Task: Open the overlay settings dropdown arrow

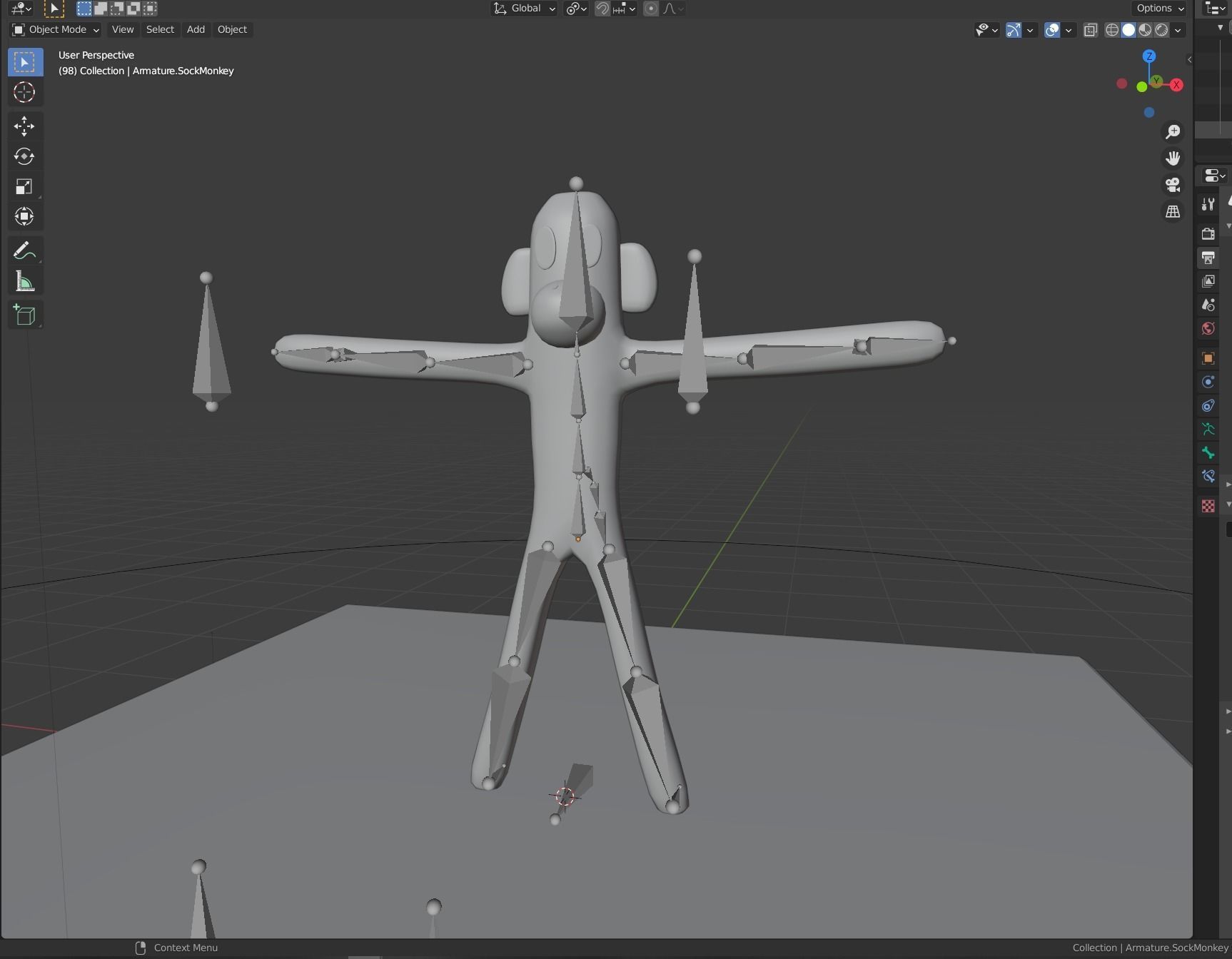Action: 1069,30
